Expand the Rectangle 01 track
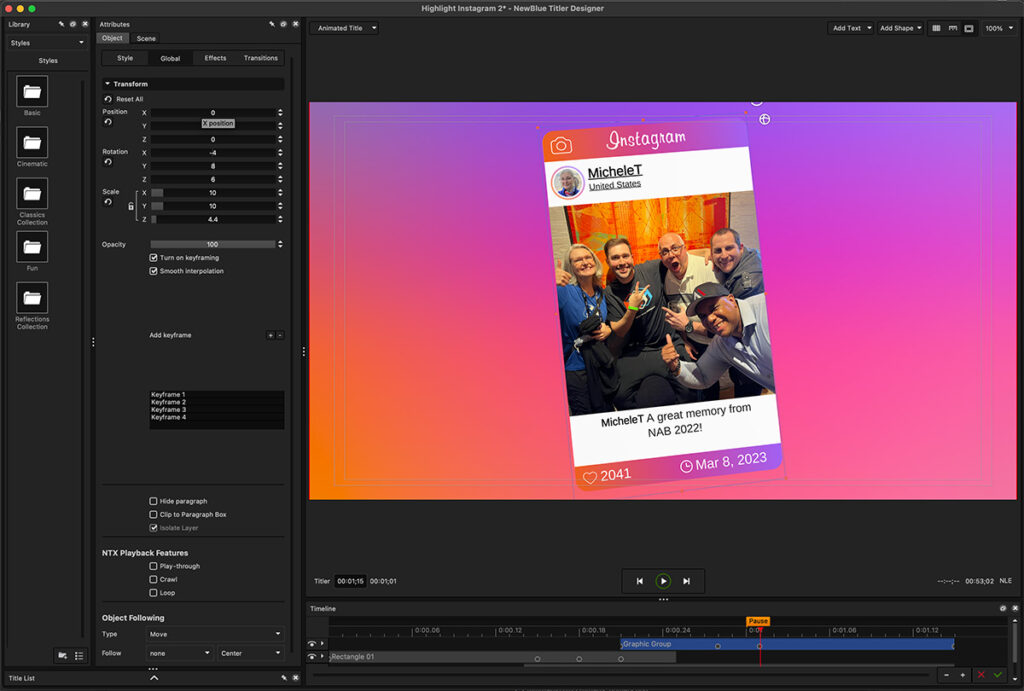 coord(323,657)
